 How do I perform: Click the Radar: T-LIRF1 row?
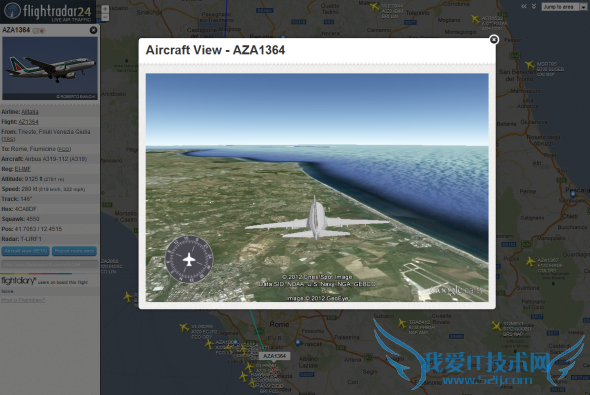(50, 239)
